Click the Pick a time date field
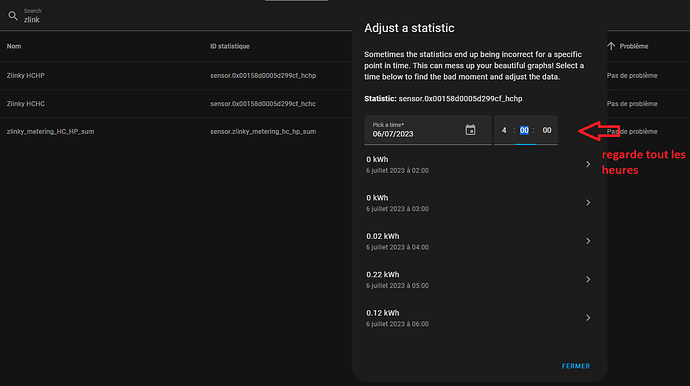 point(428,130)
